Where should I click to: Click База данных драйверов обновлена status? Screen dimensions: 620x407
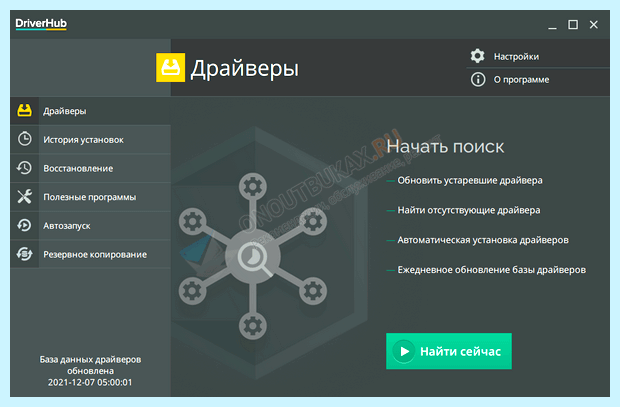(x=90, y=365)
